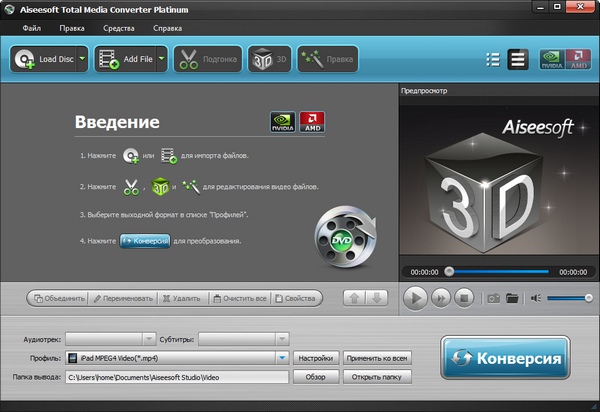Click the Свойства properties button
Image resolution: width=600 pixels, height=412 pixels.
coord(295,298)
